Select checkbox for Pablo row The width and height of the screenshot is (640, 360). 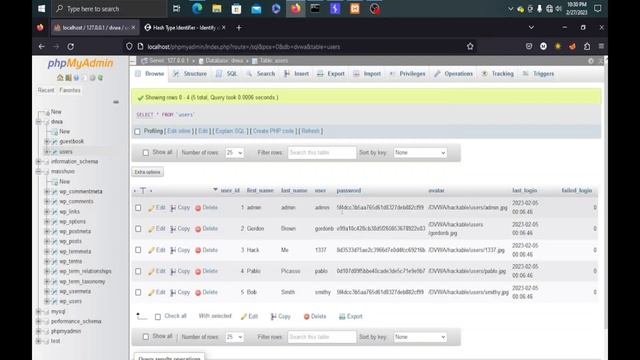point(138,271)
